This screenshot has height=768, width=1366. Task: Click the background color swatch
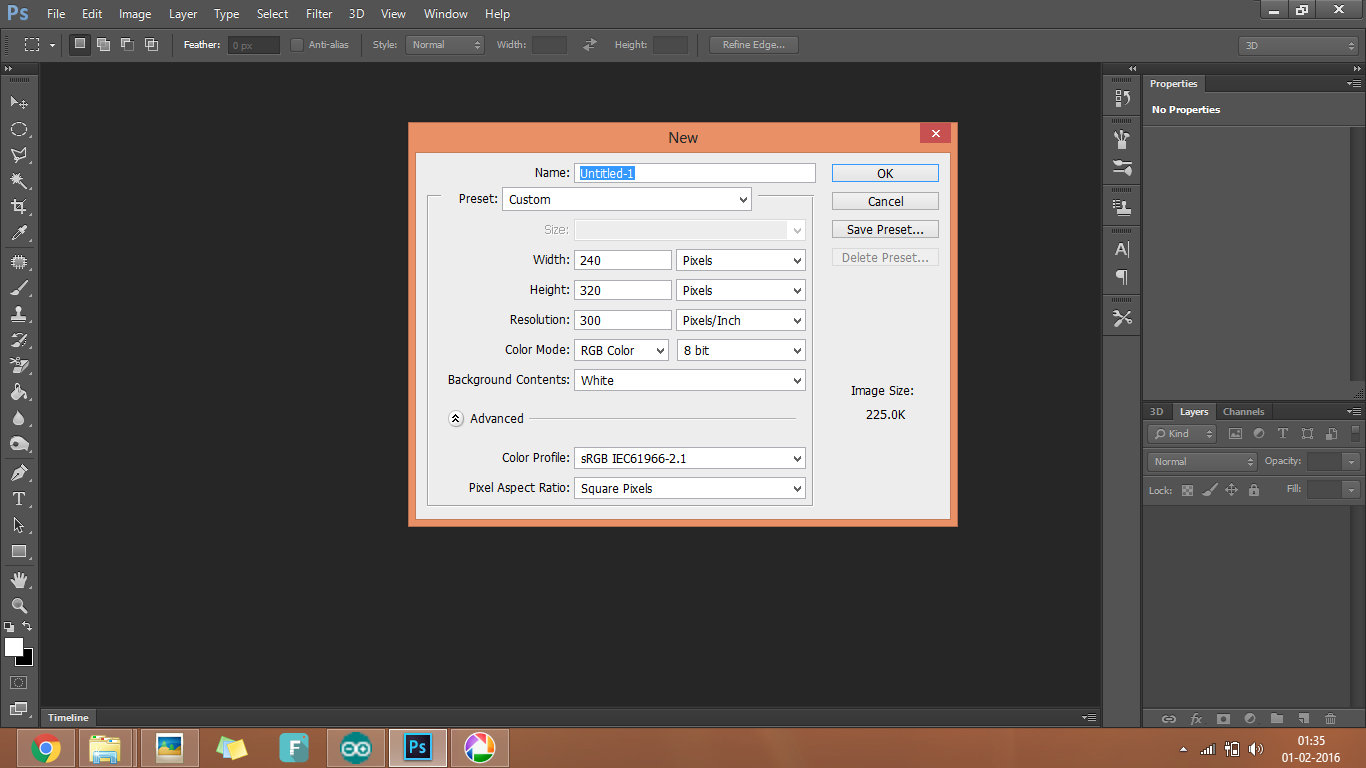27,659
